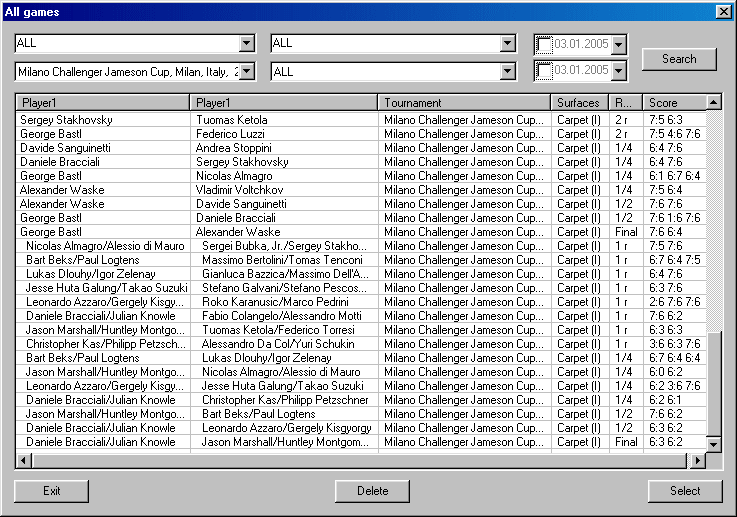The height and width of the screenshot is (517, 737).
Task: Open the first date picker arrow
Action: 619,45
